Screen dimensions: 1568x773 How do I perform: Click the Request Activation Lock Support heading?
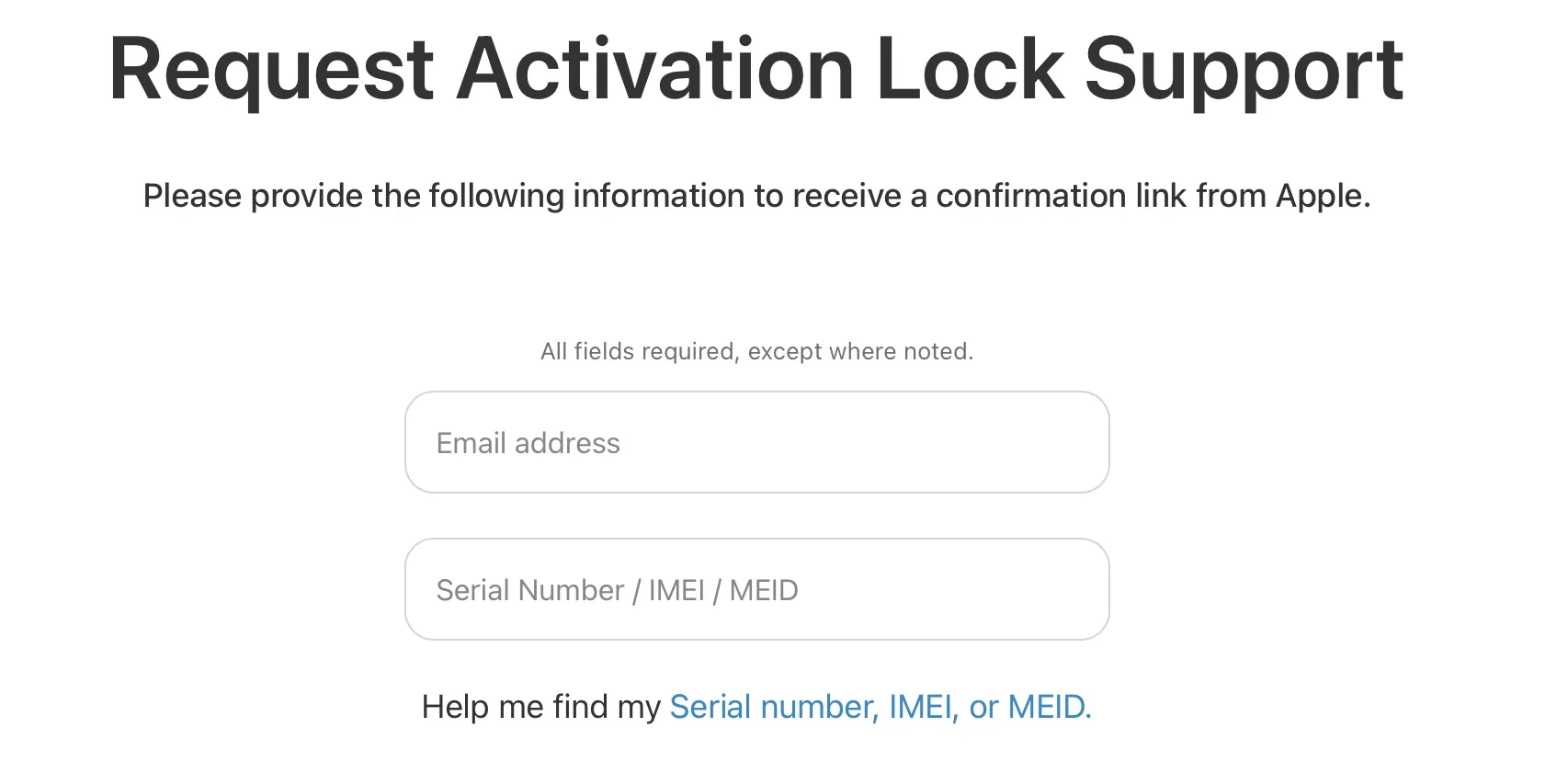click(756, 69)
